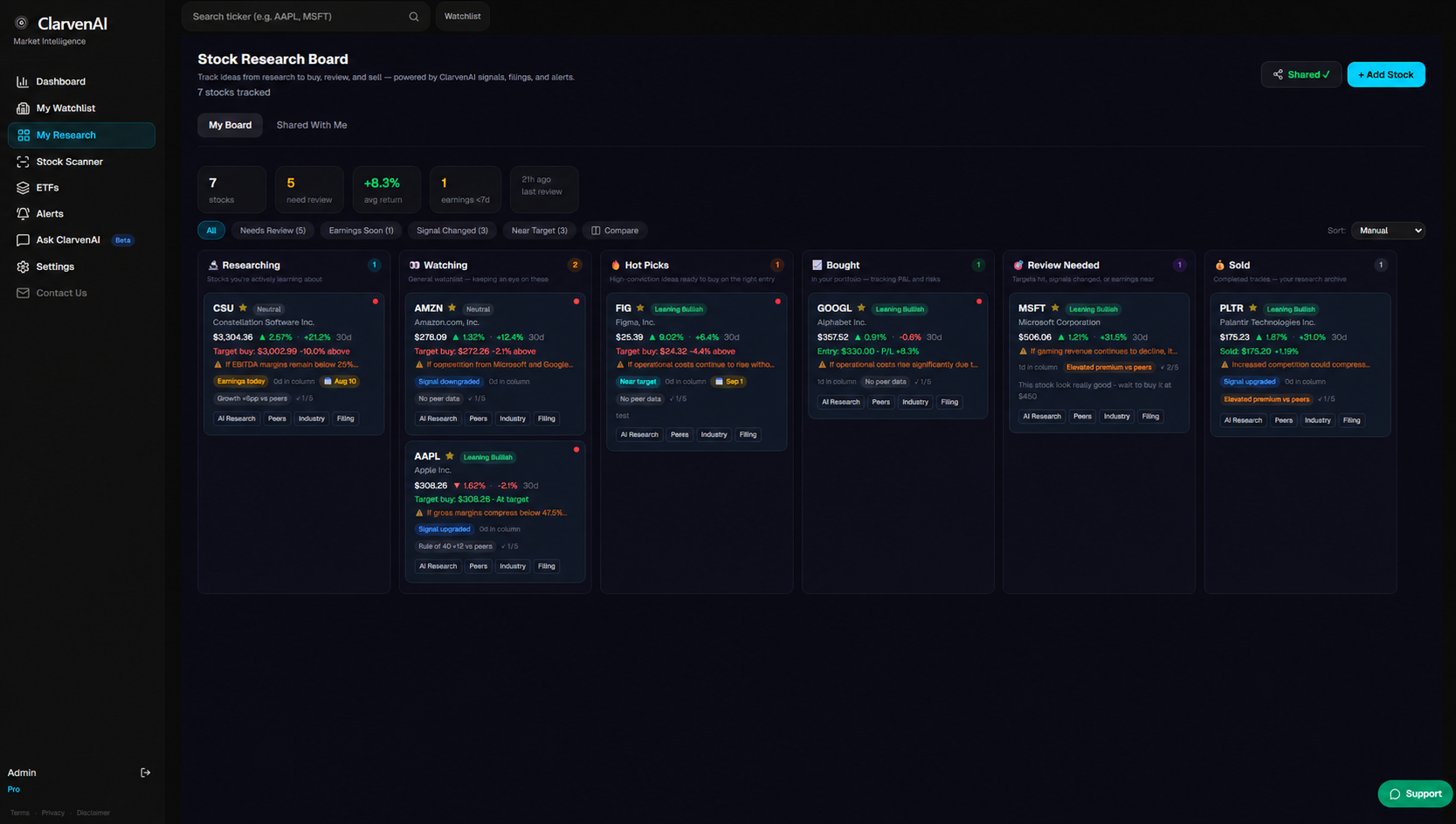Click the Researching column icon
Screen dimensions: 1456x824
click(213, 265)
